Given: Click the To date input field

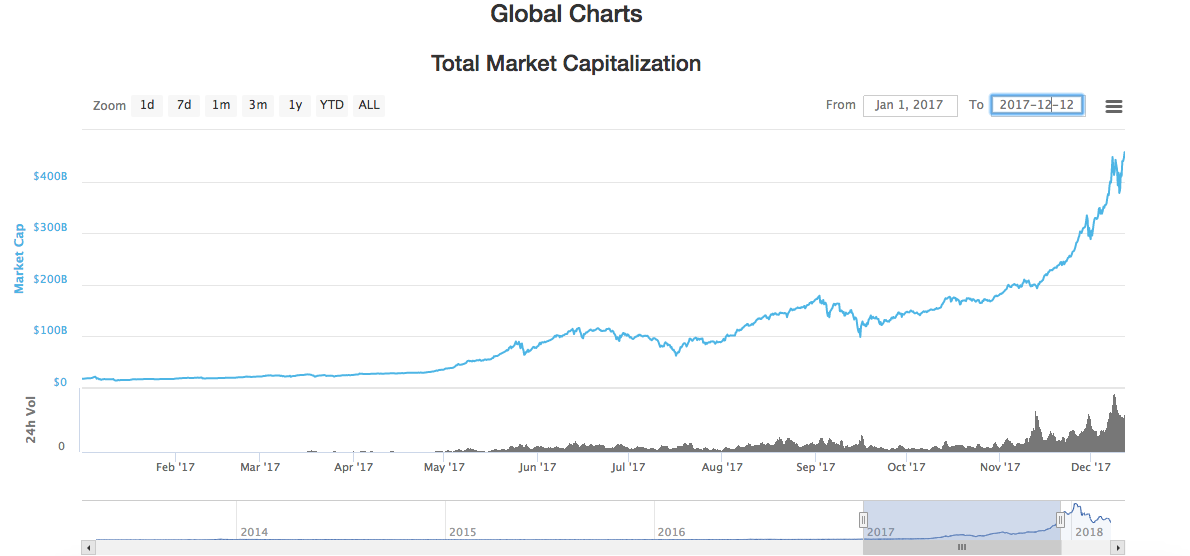Looking at the screenshot, I should click(x=1037, y=105).
